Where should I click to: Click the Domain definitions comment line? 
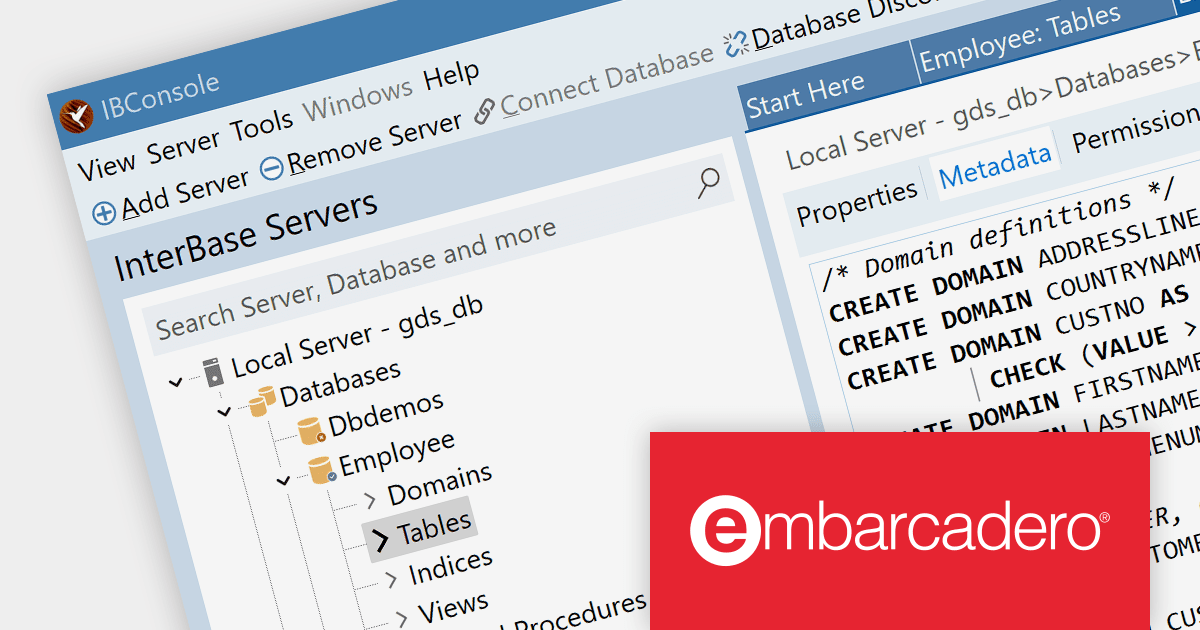[997, 237]
